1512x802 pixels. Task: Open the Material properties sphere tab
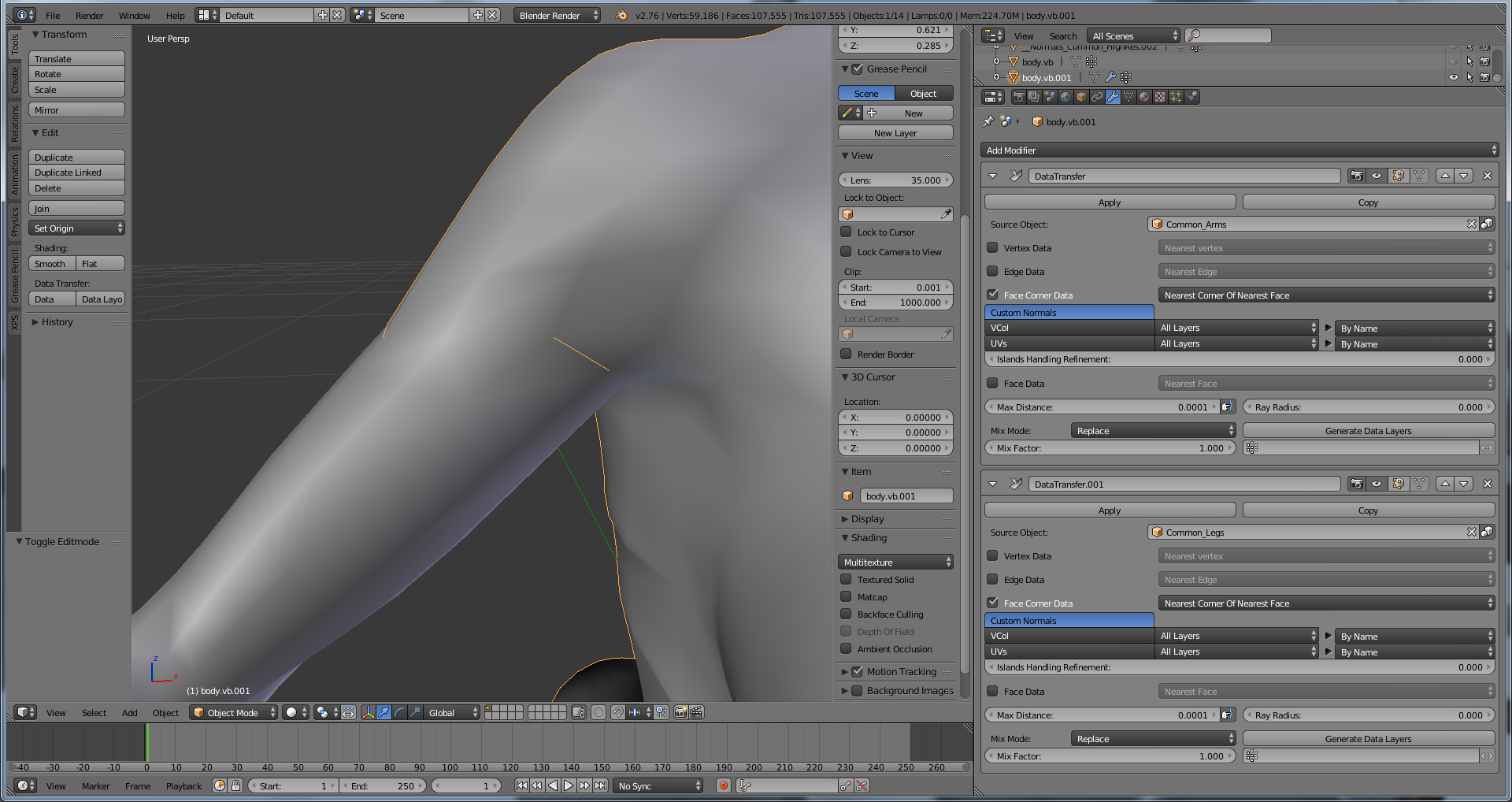click(x=1144, y=97)
